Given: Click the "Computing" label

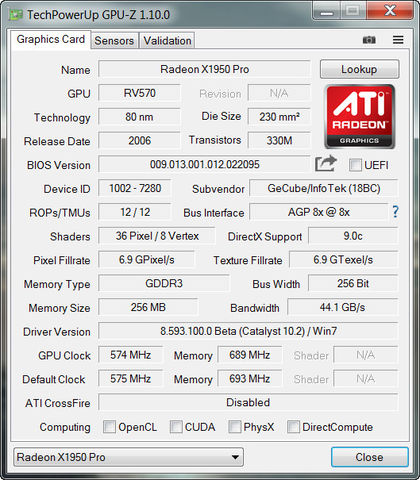Looking at the screenshot, I should pos(65,427).
